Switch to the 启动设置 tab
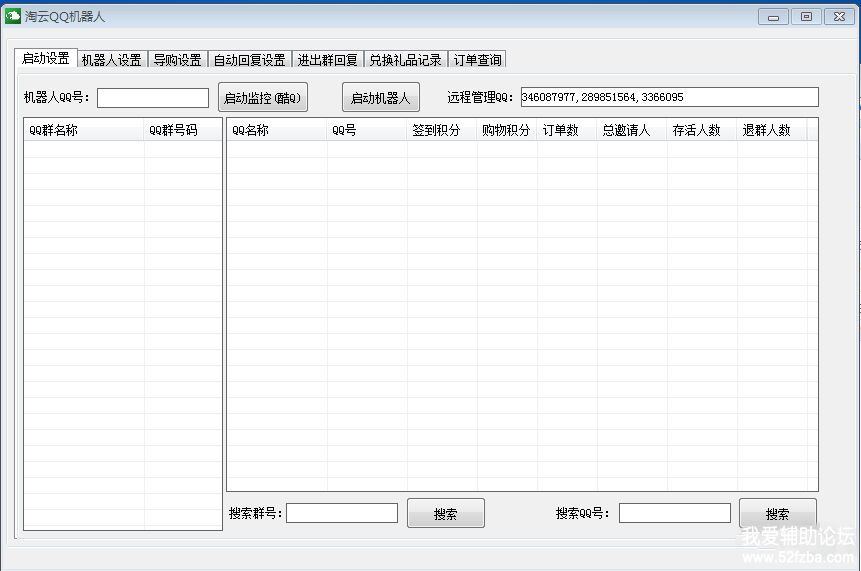 tap(46, 58)
